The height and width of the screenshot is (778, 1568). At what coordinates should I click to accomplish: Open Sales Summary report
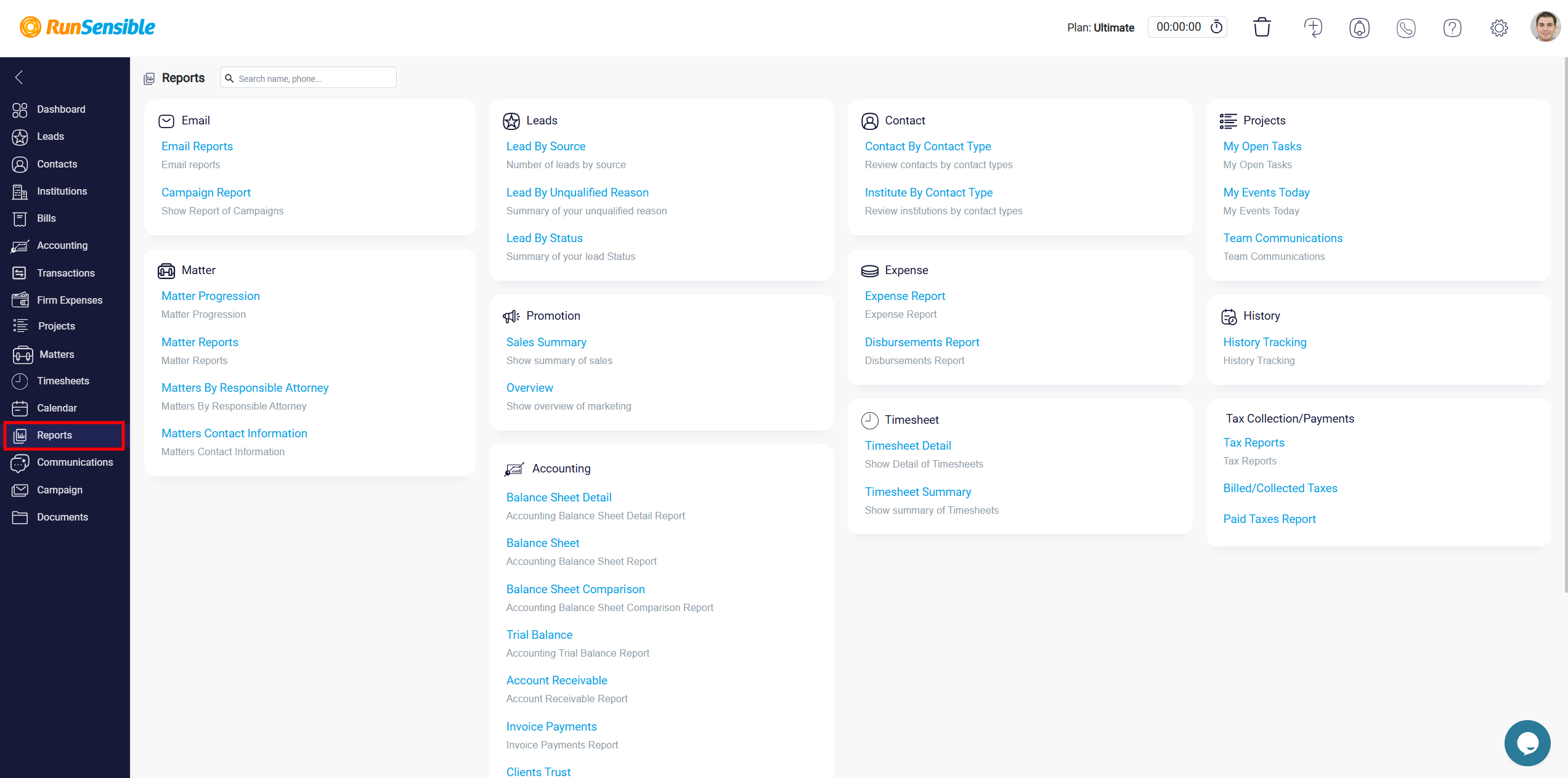546,342
